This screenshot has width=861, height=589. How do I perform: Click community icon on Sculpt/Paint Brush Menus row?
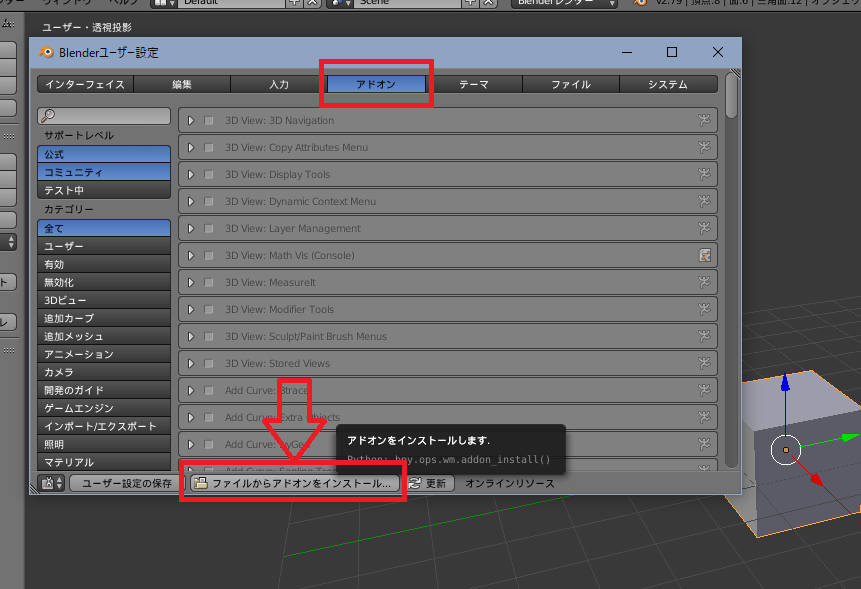pyautogui.click(x=705, y=336)
